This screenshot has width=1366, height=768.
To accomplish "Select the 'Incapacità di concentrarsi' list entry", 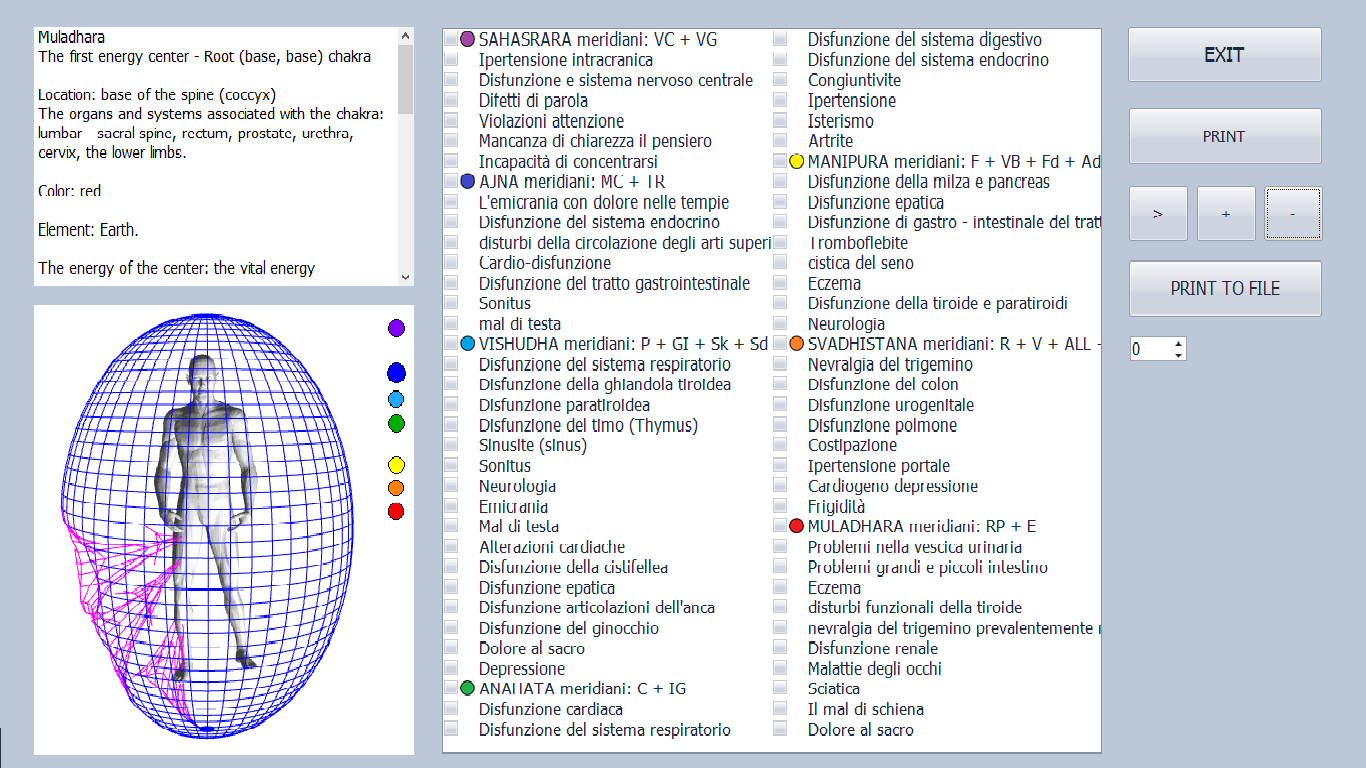I will [568, 161].
